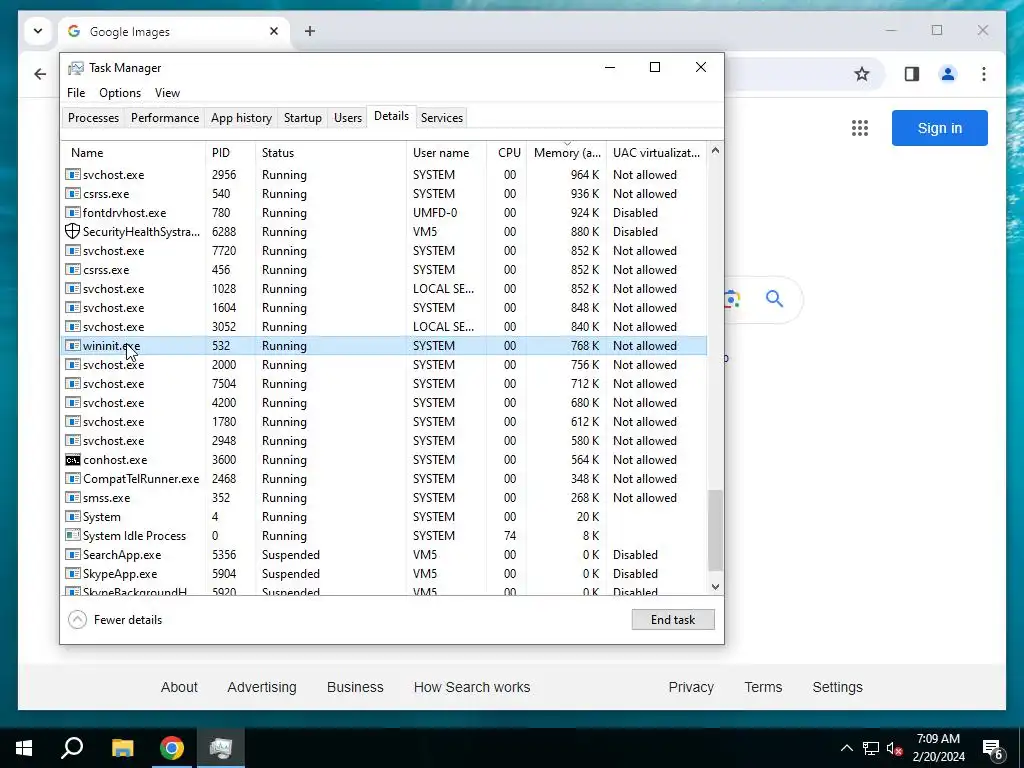Screen dimensions: 1024x768
Task: Click the SearchApp.exe process icon
Action: tap(72, 554)
